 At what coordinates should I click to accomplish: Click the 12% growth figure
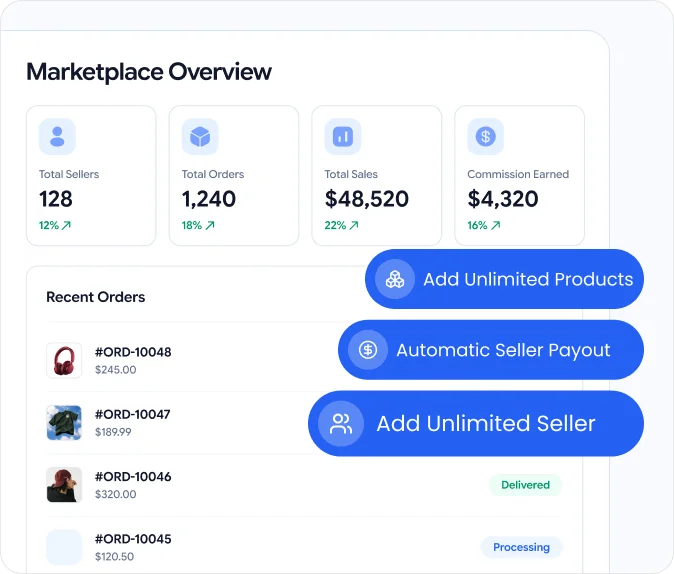coord(49,225)
